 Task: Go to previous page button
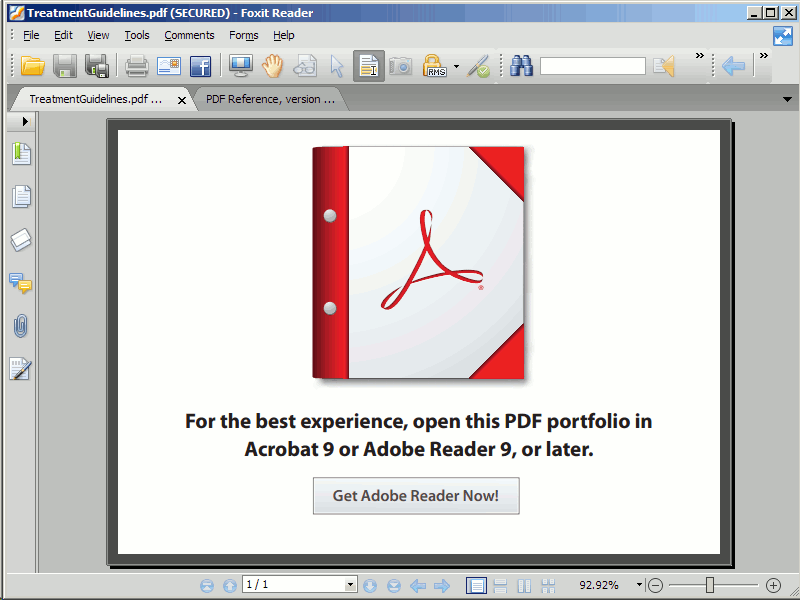(230, 585)
